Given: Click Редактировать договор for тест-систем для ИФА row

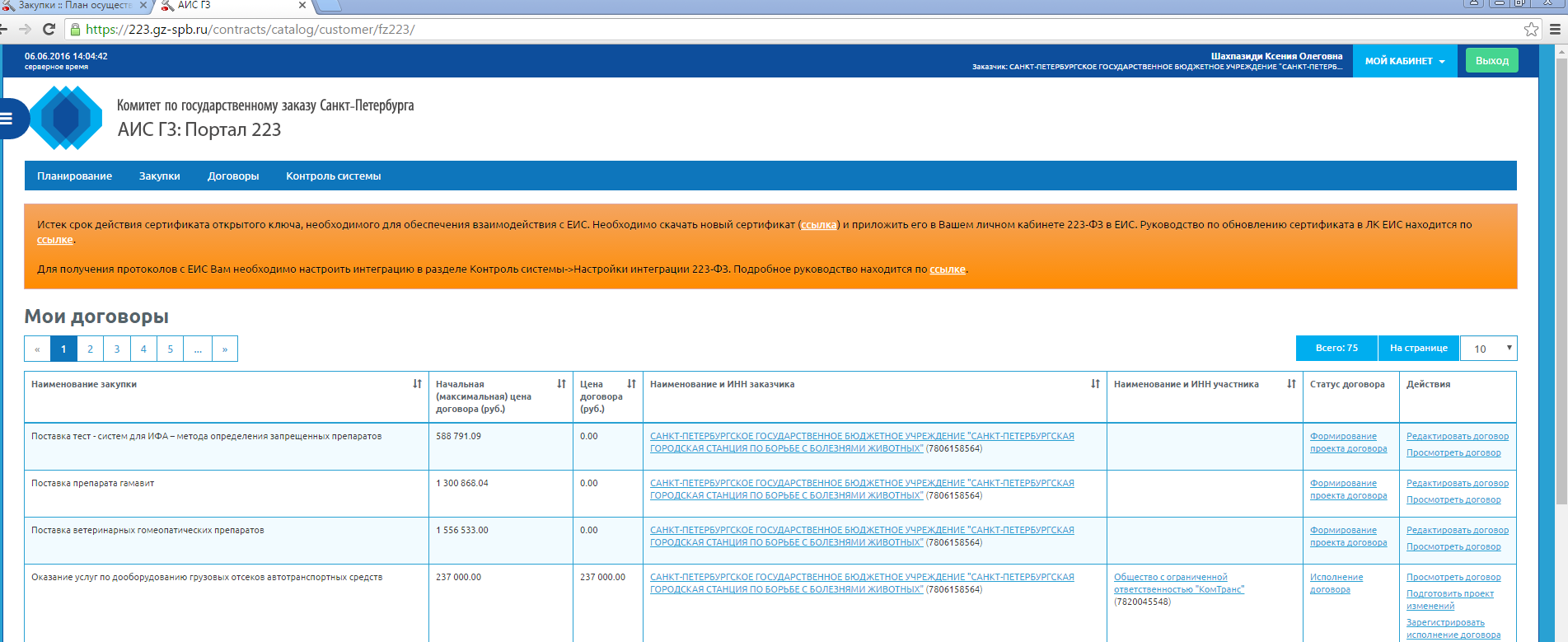Looking at the screenshot, I should (x=1458, y=437).
